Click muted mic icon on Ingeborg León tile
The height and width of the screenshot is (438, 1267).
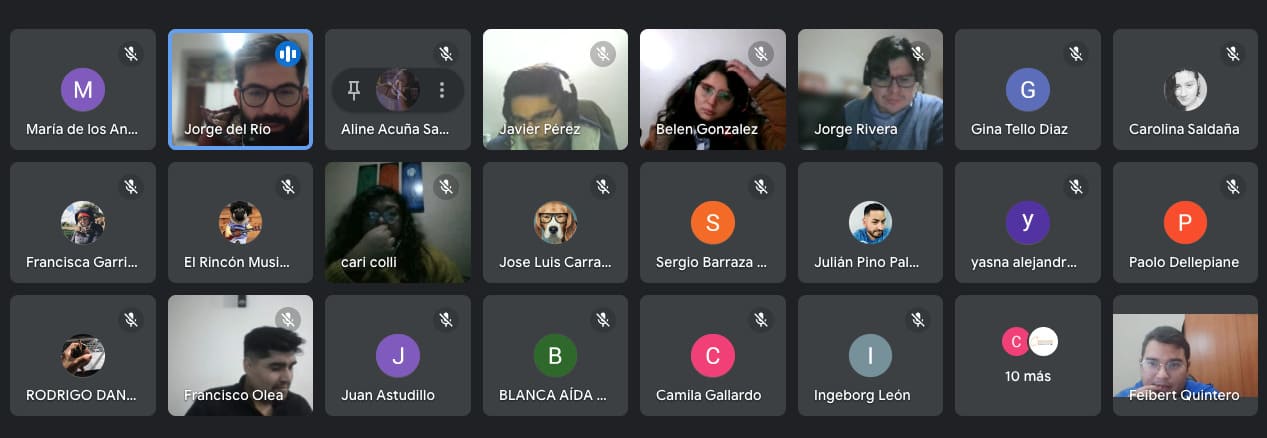pos(918,320)
